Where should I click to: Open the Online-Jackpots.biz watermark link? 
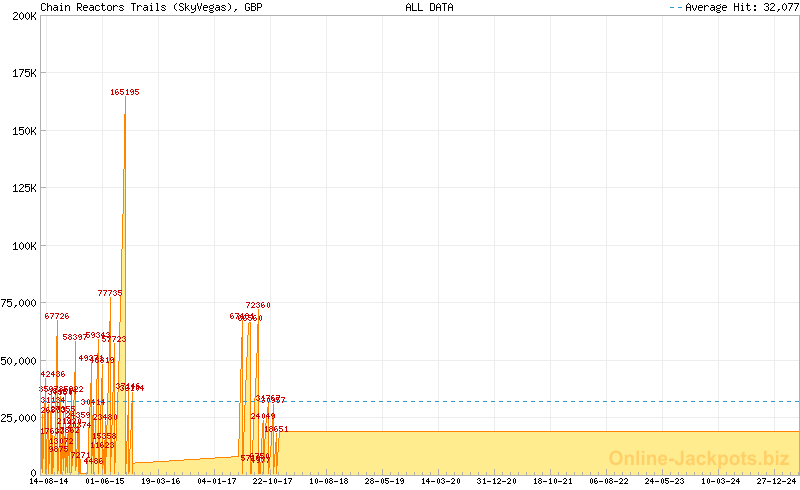click(x=693, y=458)
